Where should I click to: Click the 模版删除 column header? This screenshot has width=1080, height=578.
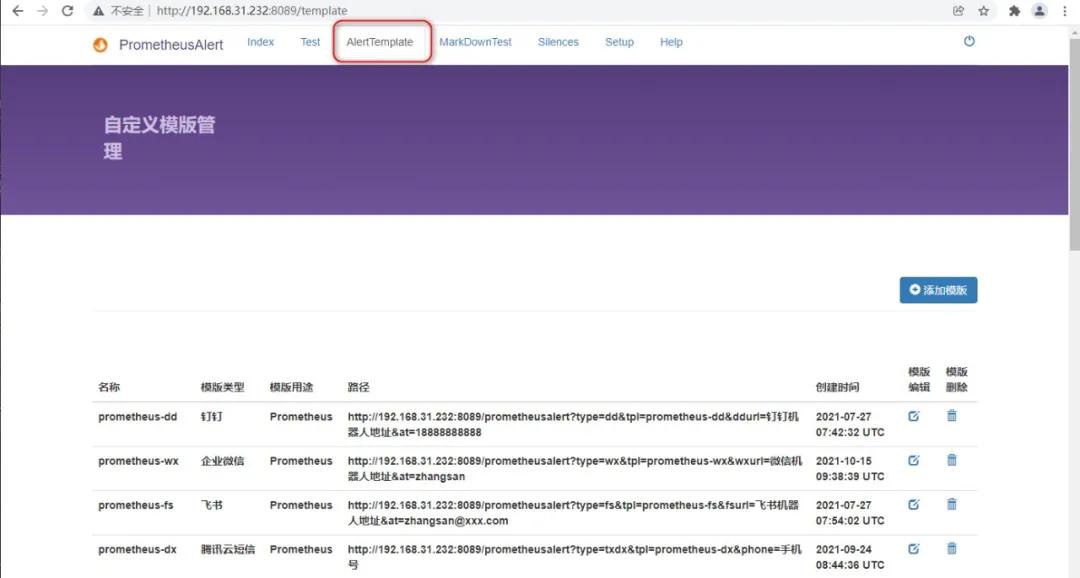pyautogui.click(x=957, y=380)
